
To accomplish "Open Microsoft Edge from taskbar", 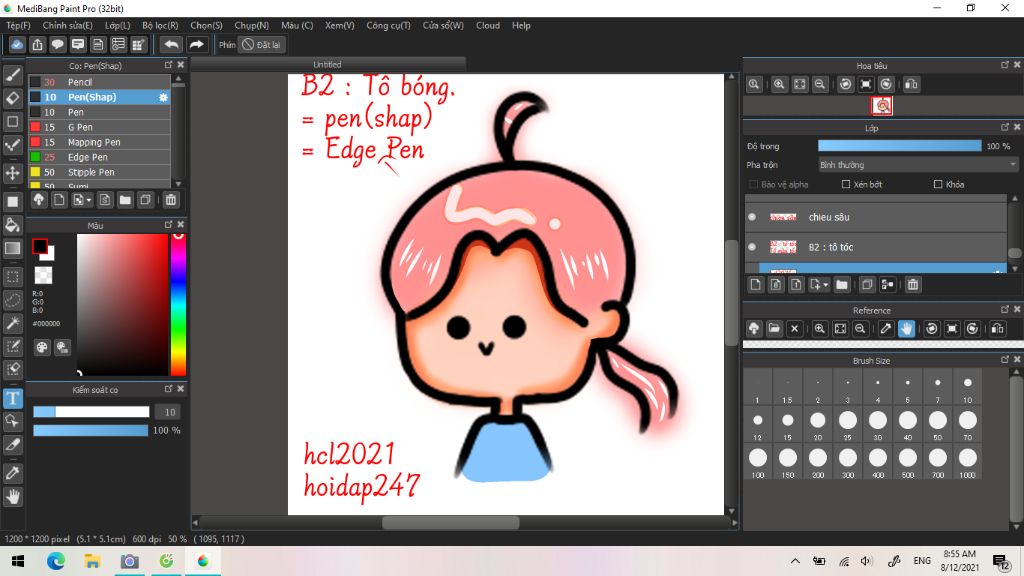I will pos(56,561).
